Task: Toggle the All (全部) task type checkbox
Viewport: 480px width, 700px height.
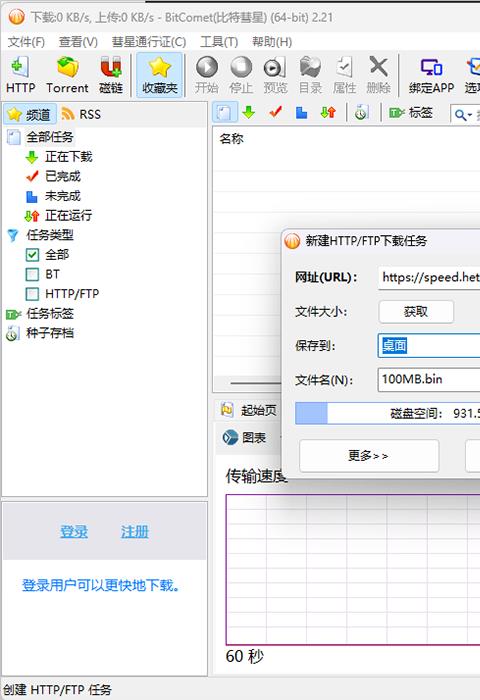Action: click(32, 255)
